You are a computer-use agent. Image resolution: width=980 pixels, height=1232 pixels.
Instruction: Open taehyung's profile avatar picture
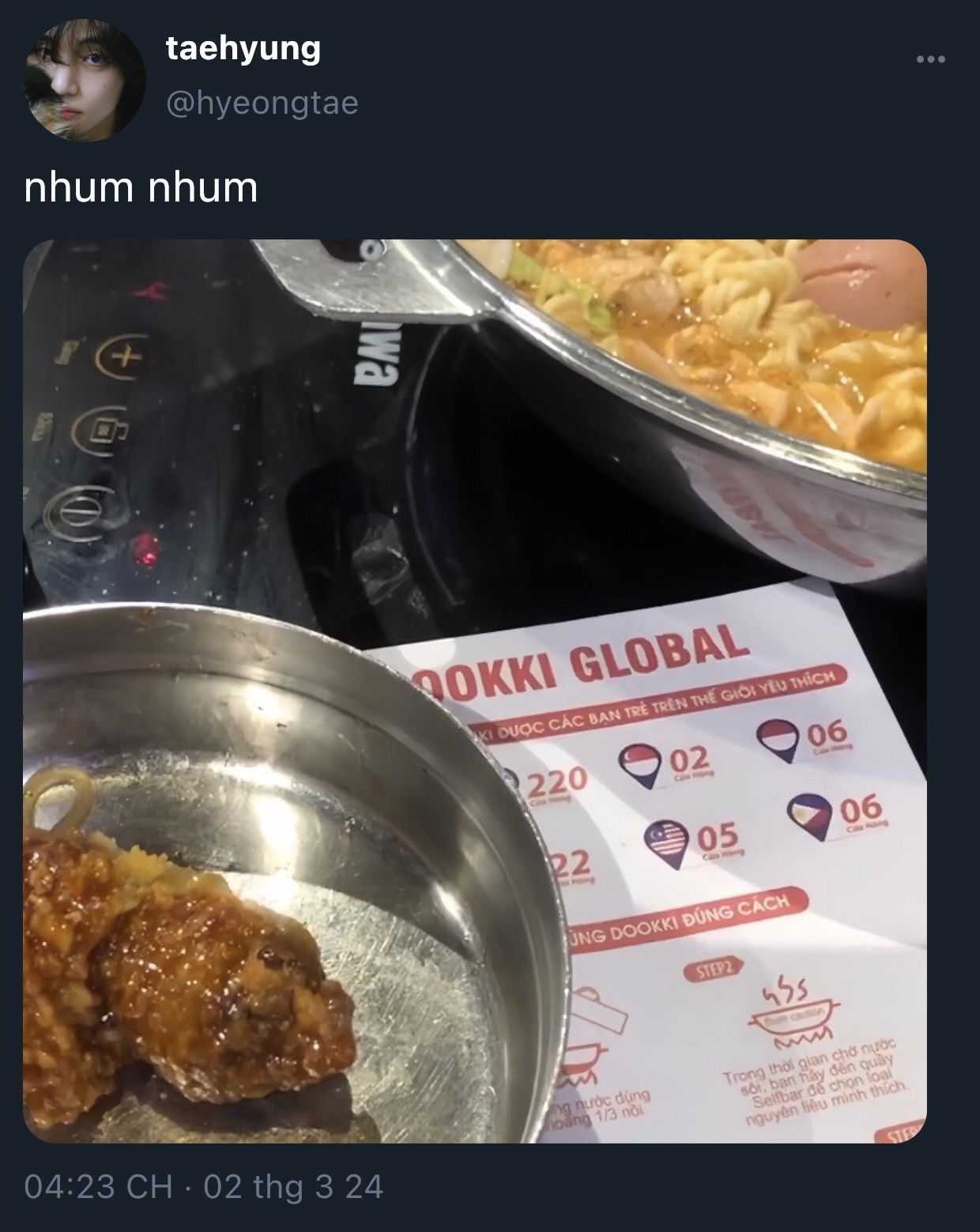pyautogui.click(x=86, y=81)
